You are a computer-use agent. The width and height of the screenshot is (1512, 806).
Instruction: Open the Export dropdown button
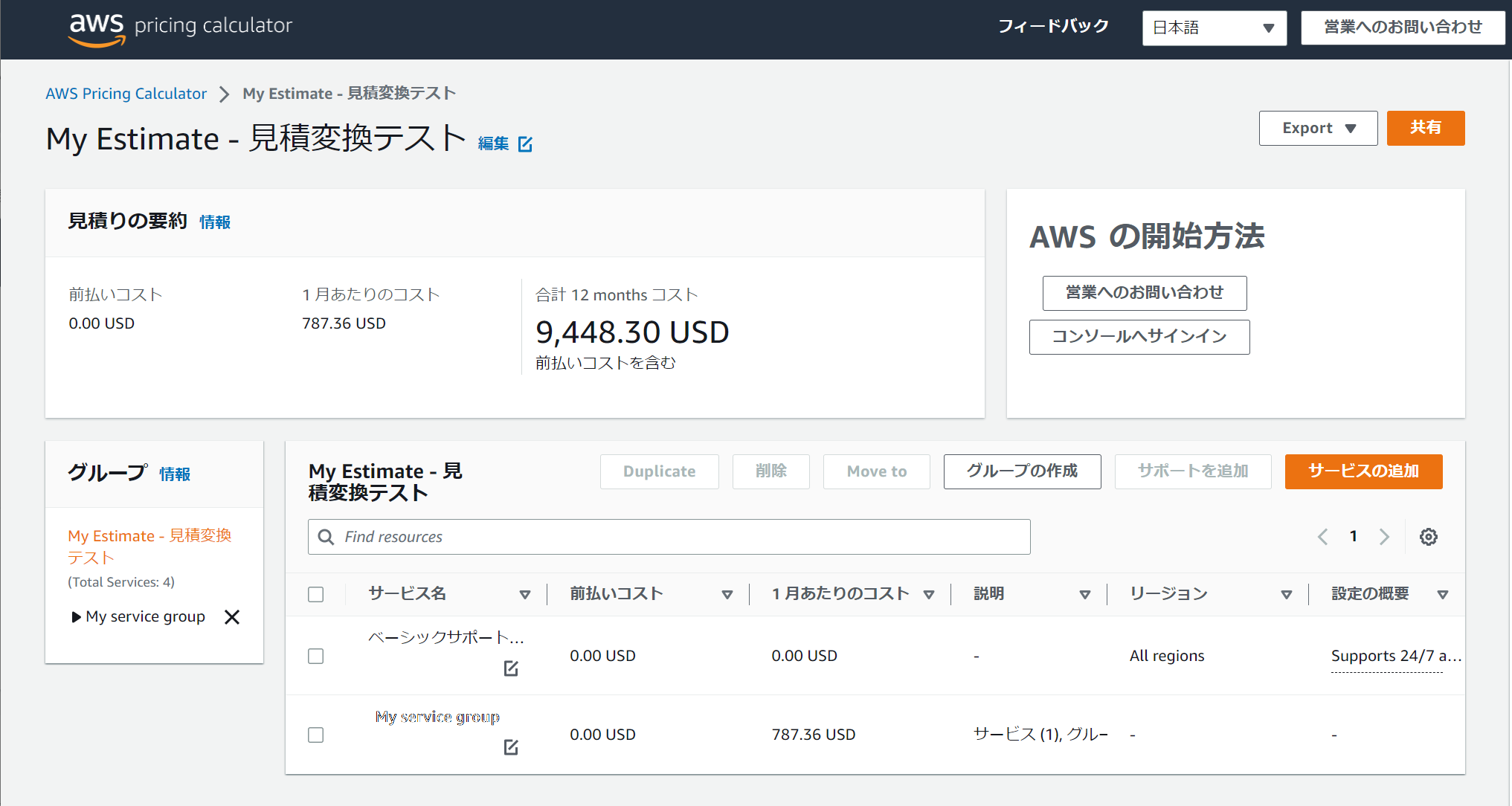pos(1318,128)
